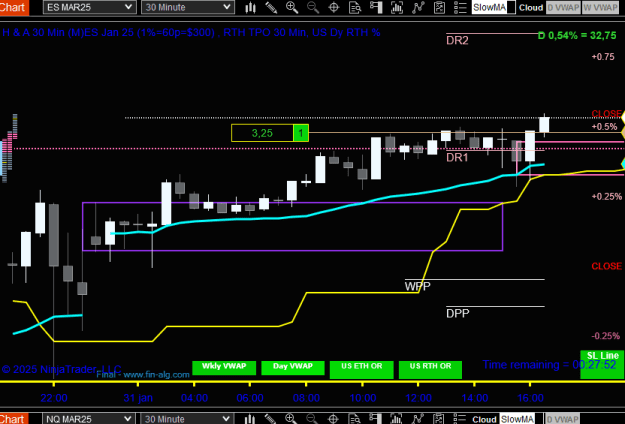
Task: Select the orange Chart tab of ES window
Action: [14, 7]
